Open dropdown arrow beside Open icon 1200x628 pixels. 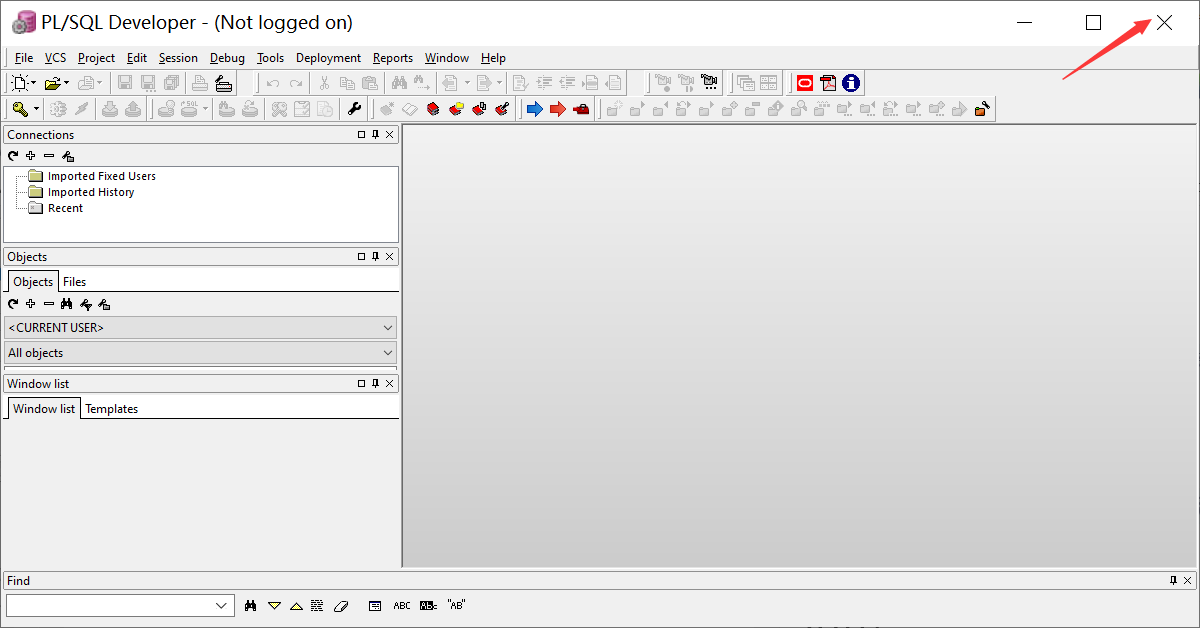pyautogui.click(x=67, y=83)
